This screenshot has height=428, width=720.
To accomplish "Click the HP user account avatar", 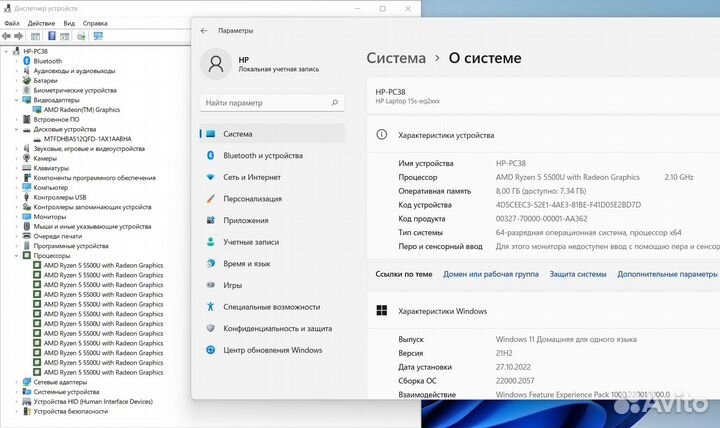I will (216, 64).
